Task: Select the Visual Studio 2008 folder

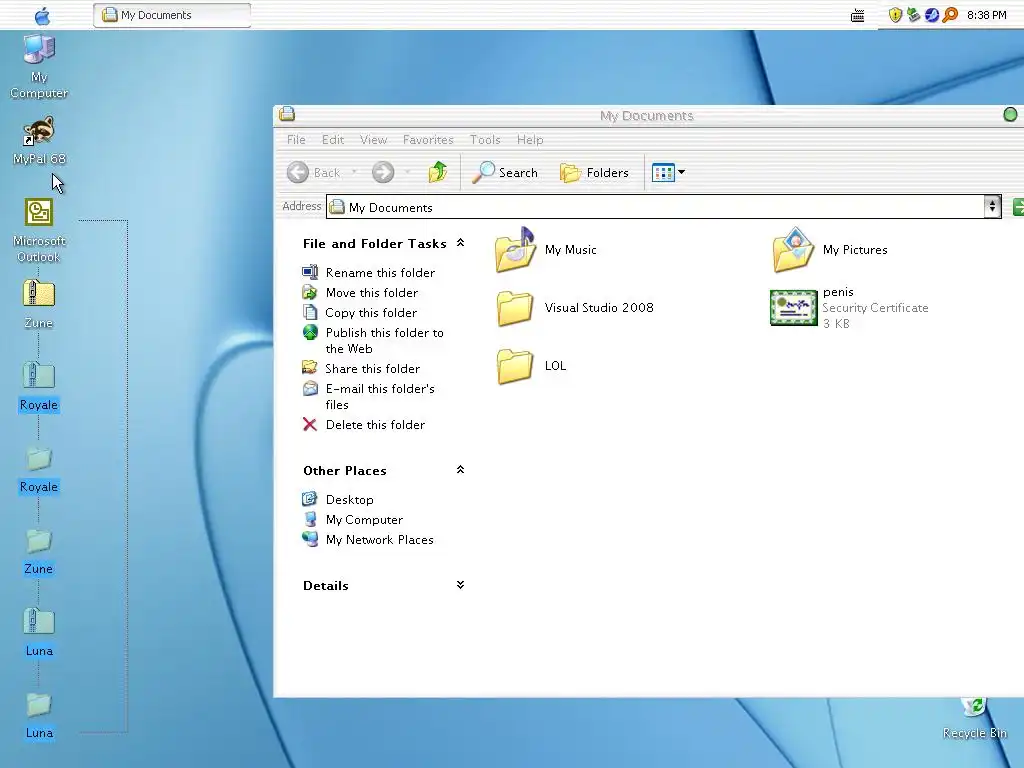Action: pyautogui.click(x=575, y=308)
